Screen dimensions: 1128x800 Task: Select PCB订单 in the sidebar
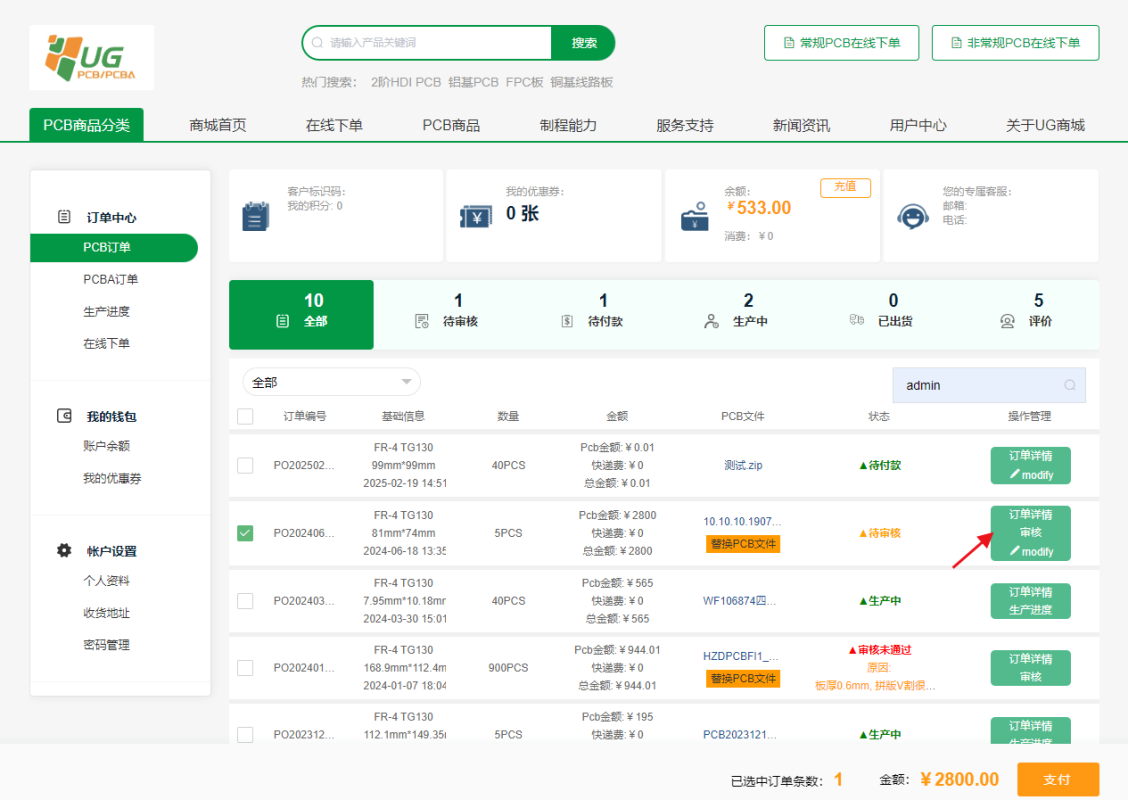tap(114, 247)
